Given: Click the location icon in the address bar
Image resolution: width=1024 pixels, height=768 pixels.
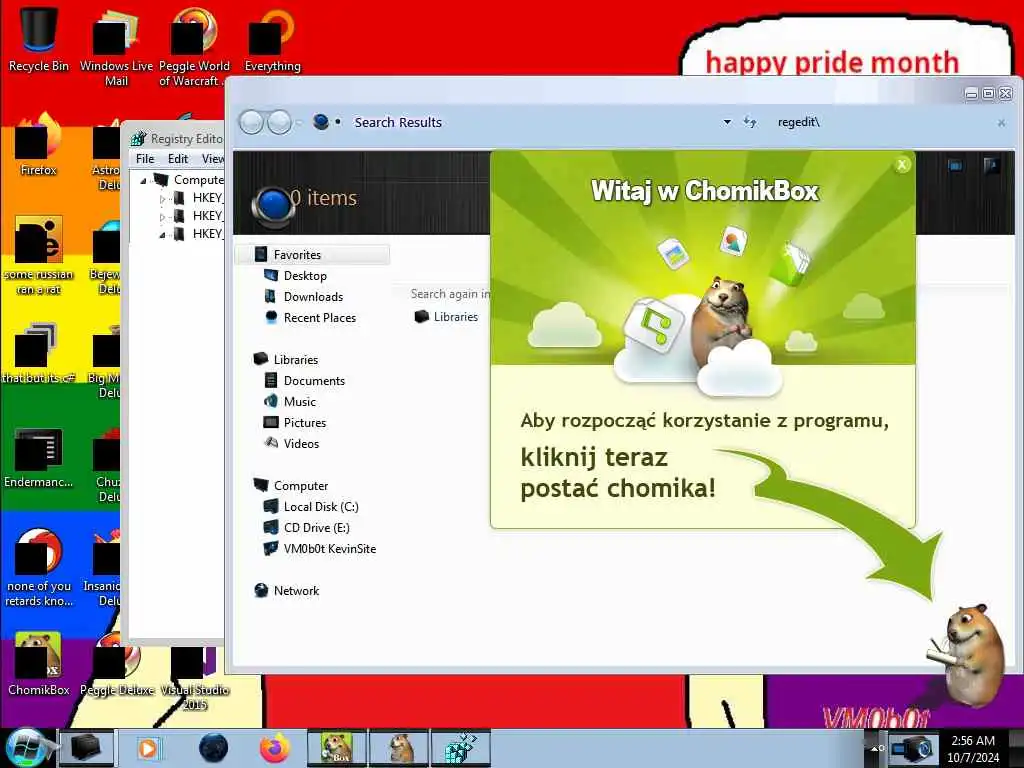Looking at the screenshot, I should pyautogui.click(x=321, y=122).
